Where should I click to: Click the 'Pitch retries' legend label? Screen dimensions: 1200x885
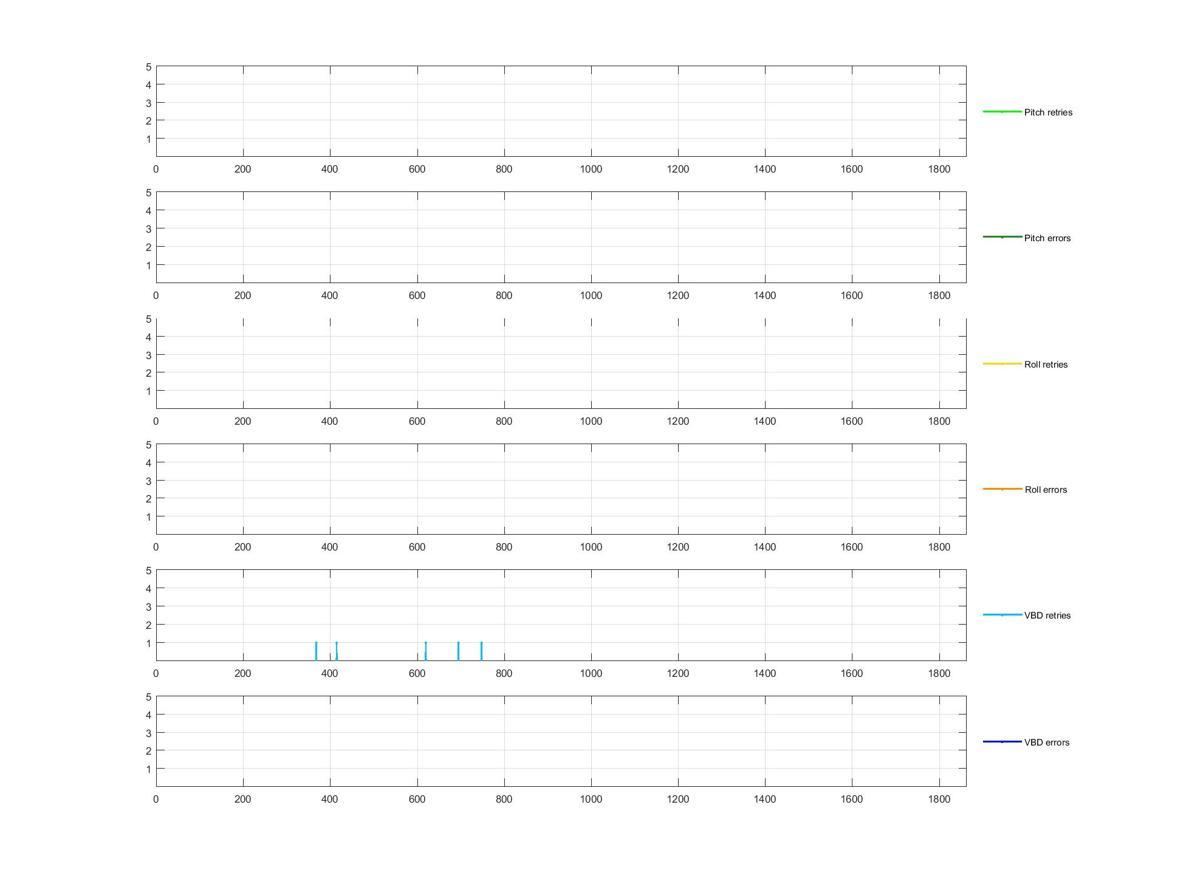(x=1048, y=112)
